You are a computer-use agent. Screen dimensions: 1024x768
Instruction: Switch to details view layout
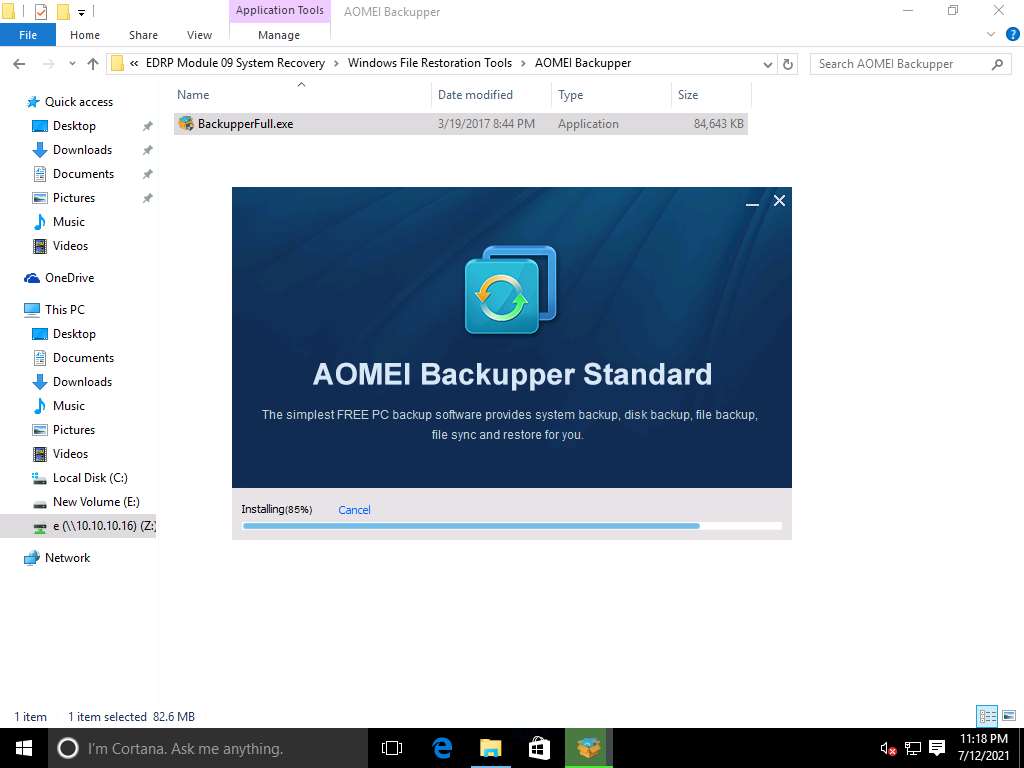point(987,716)
